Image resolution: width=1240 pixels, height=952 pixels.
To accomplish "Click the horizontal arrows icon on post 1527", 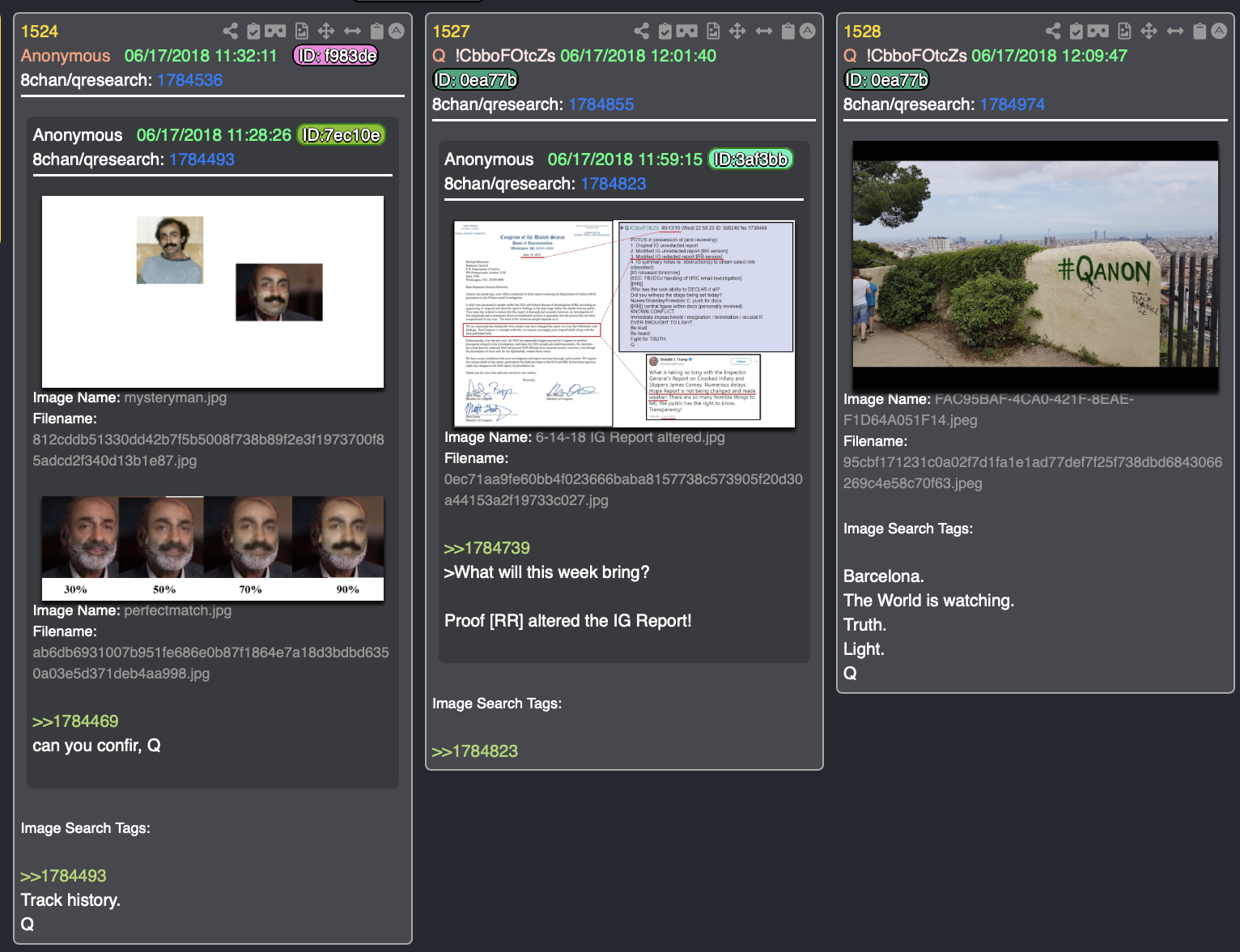I will click(x=764, y=32).
